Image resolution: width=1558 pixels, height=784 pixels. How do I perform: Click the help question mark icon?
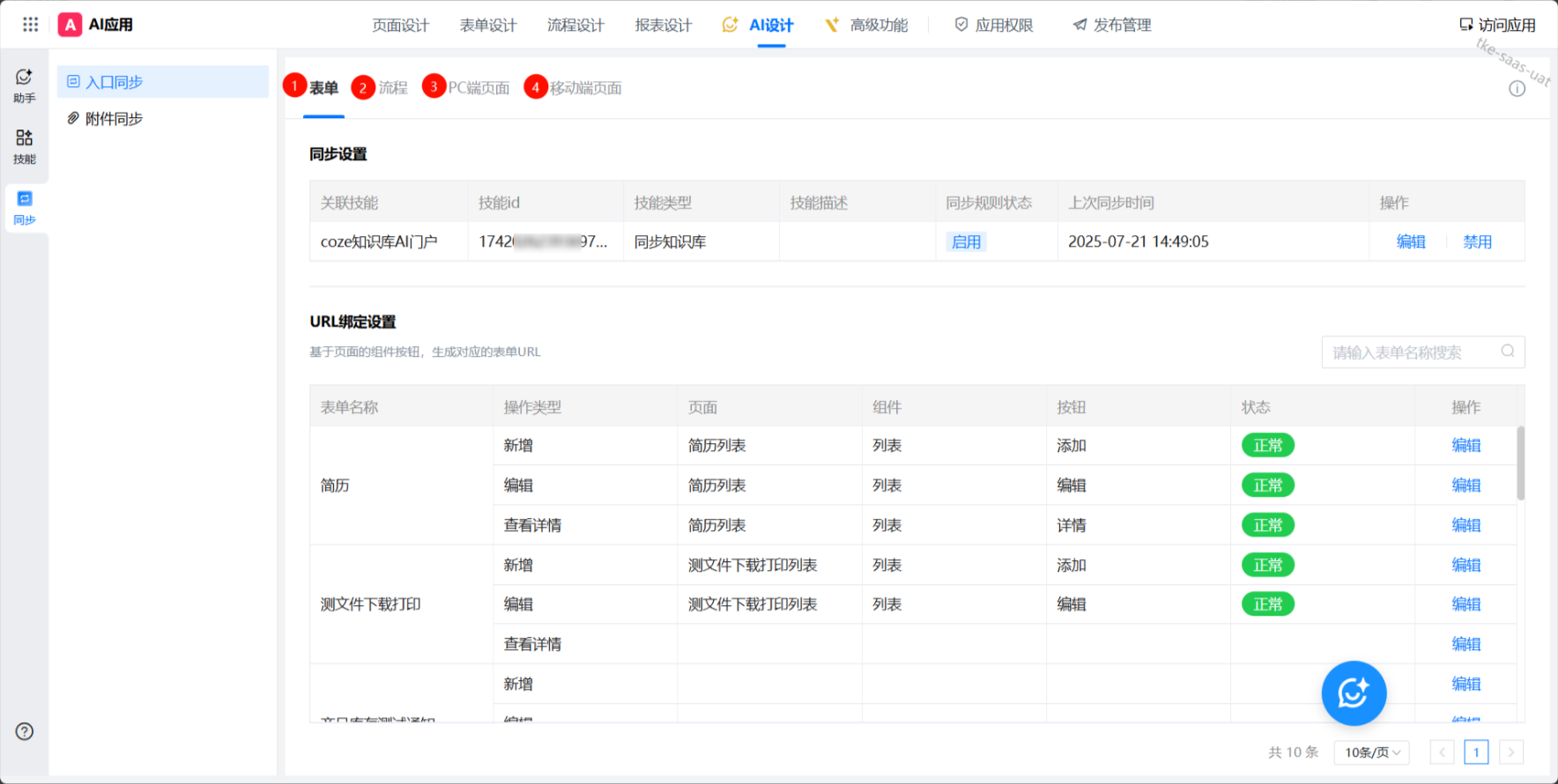click(25, 731)
